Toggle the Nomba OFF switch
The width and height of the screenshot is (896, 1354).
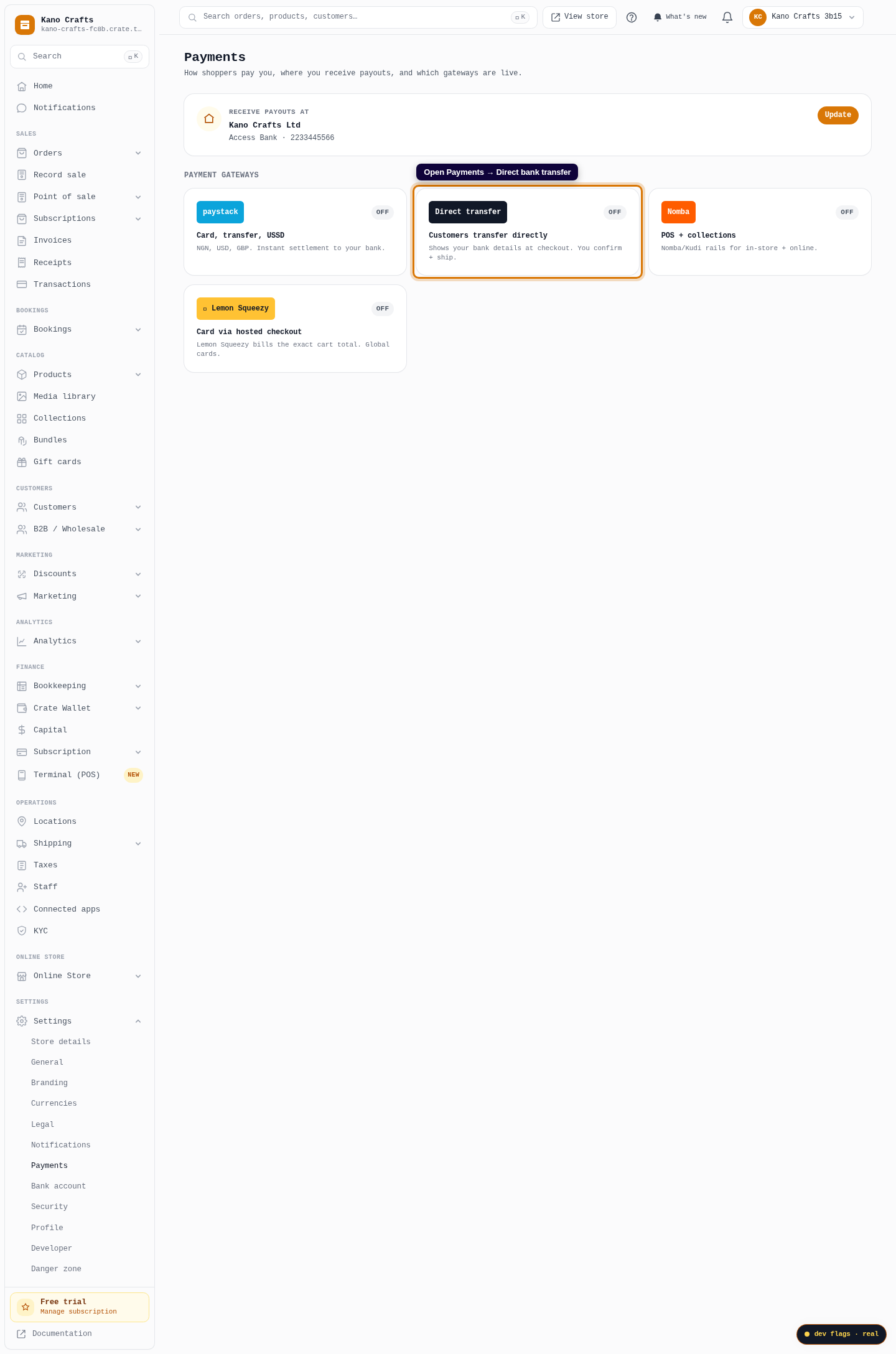pos(847,212)
